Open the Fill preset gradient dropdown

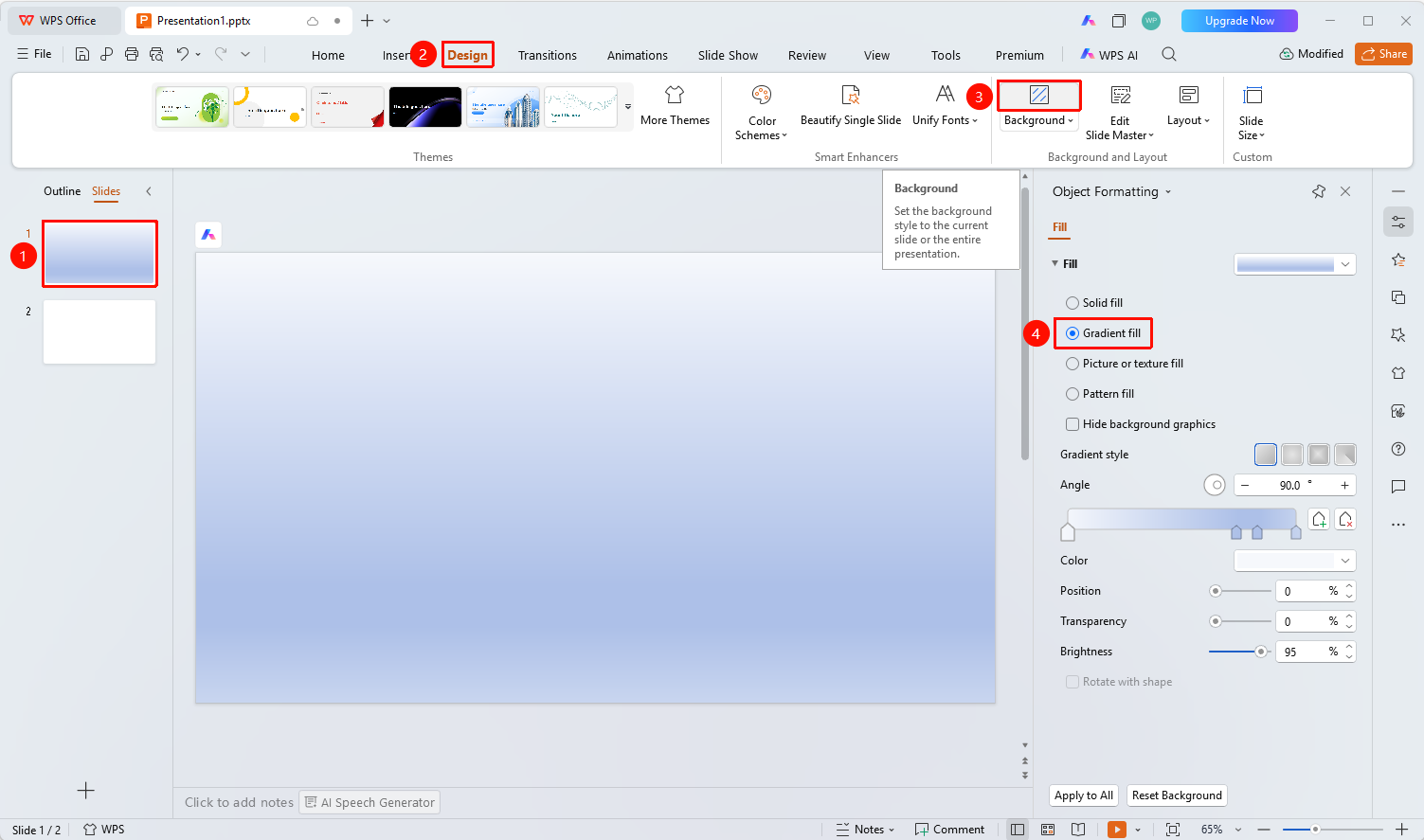1295,265
